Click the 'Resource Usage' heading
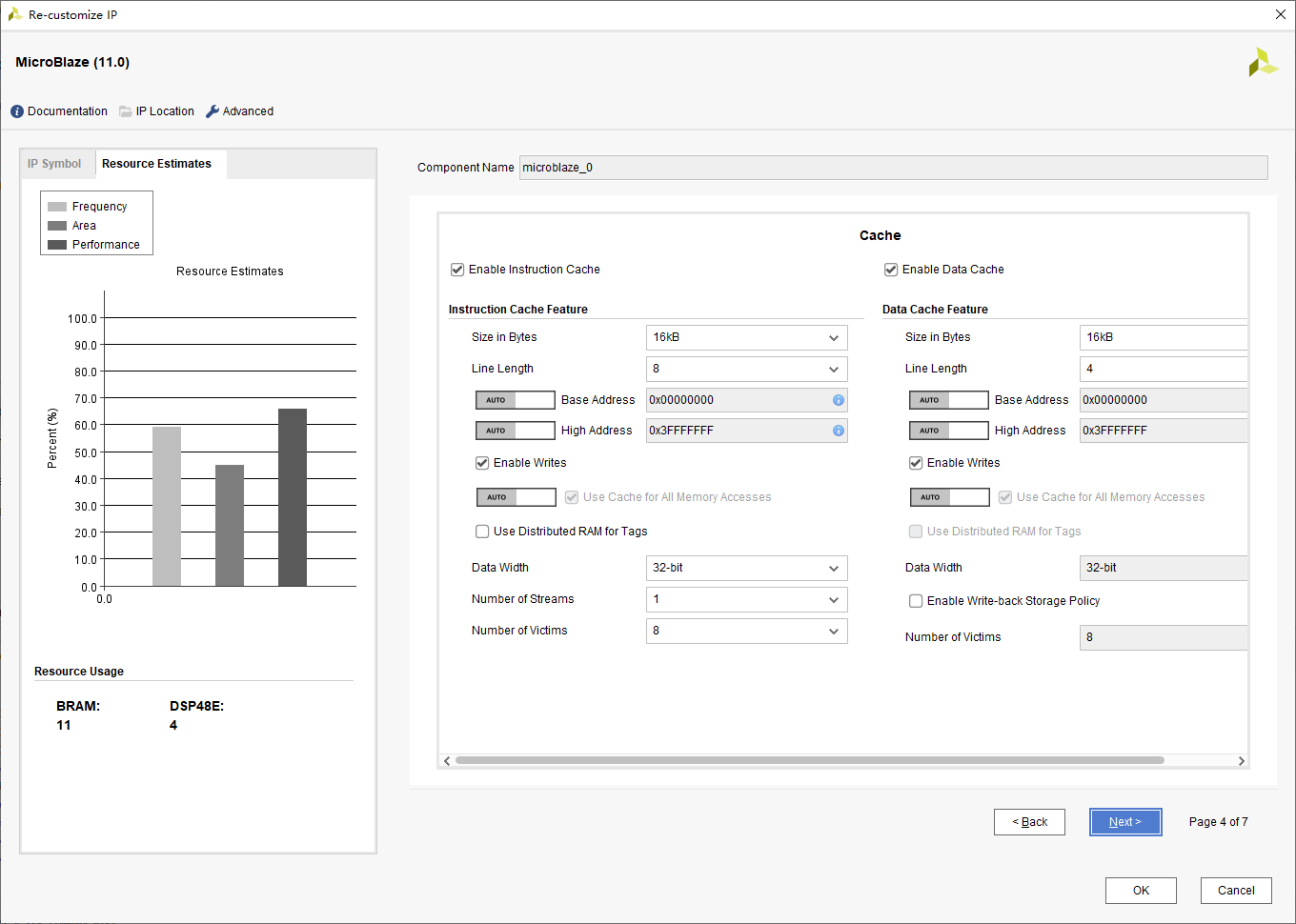 [79, 672]
